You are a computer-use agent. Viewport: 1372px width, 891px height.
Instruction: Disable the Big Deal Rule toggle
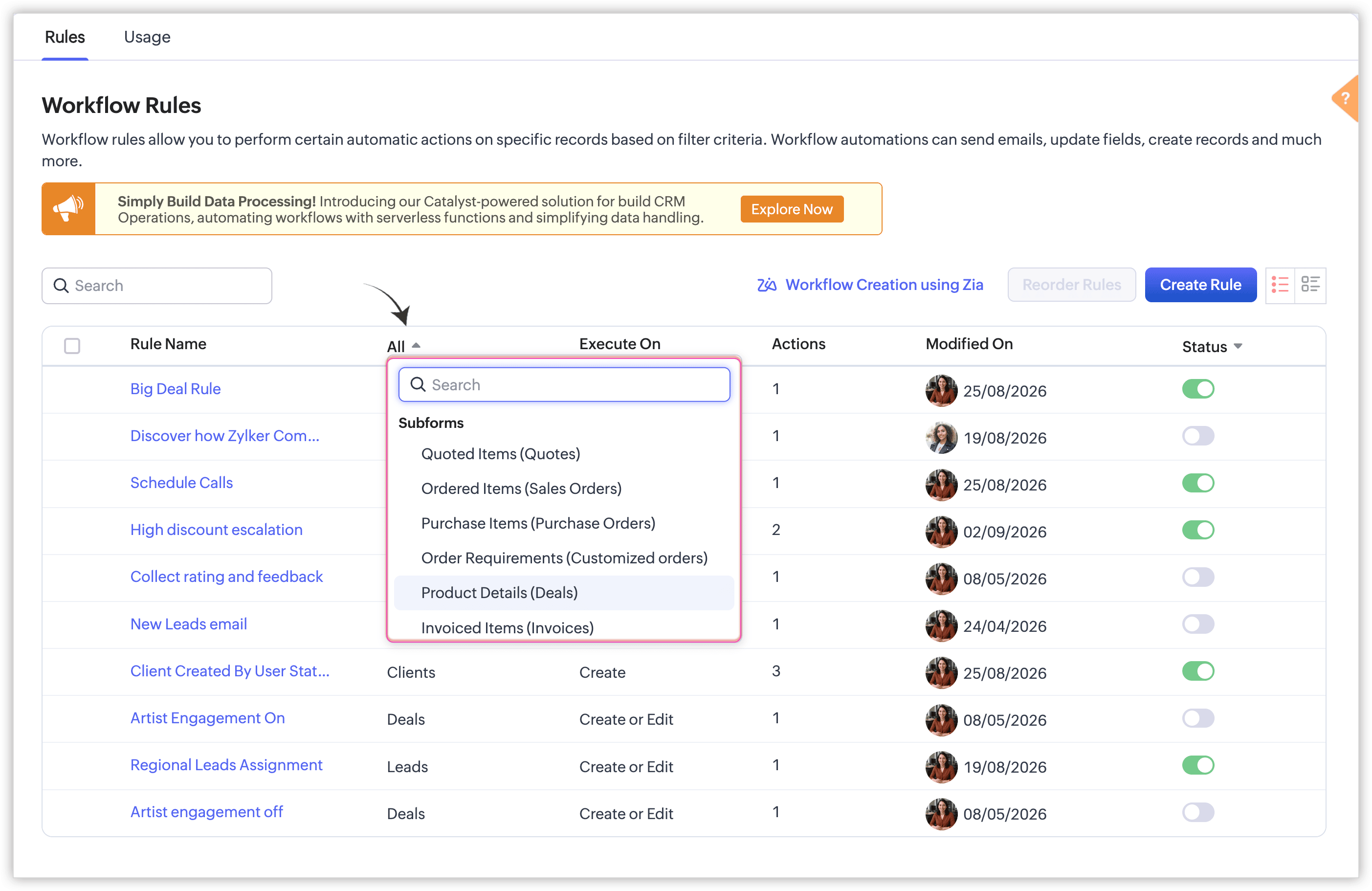(1198, 389)
